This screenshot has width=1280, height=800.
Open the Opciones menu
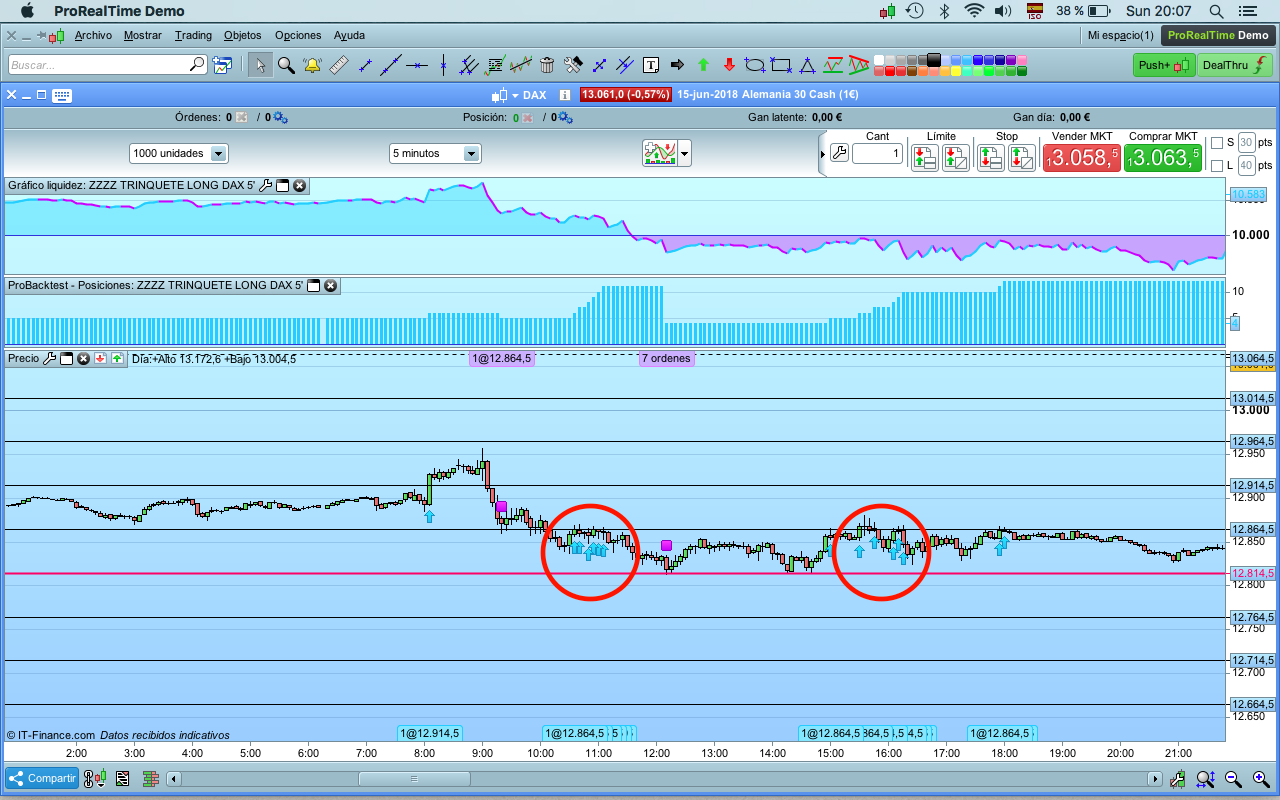pyautogui.click(x=298, y=35)
